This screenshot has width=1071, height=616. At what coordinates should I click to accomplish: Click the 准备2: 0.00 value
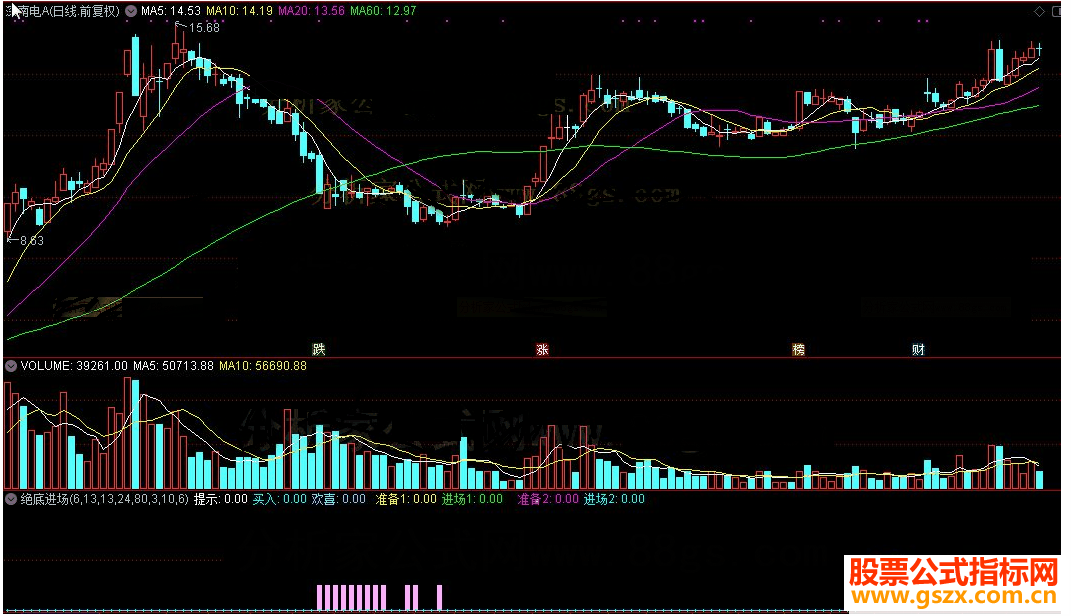(x=548, y=499)
